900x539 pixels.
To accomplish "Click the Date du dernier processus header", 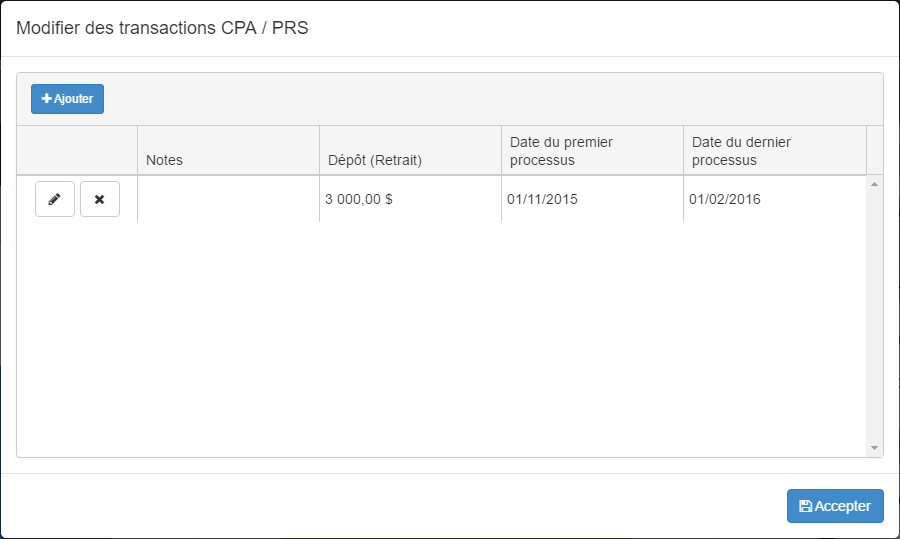I will tap(741, 151).
